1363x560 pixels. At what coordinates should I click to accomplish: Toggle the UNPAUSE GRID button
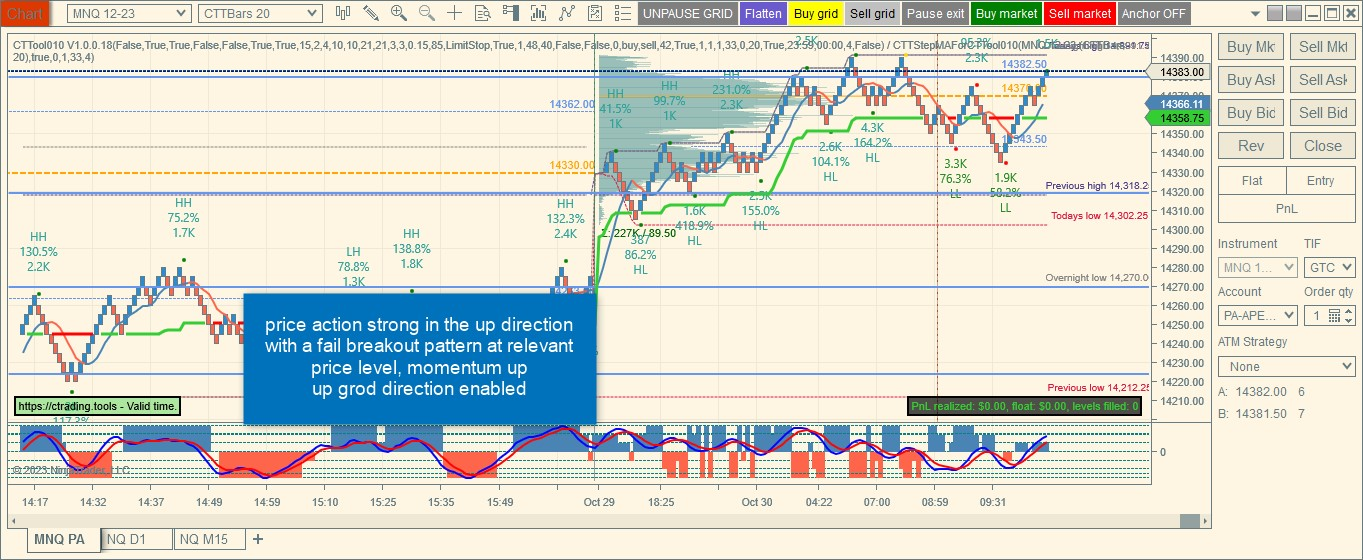click(687, 14)
